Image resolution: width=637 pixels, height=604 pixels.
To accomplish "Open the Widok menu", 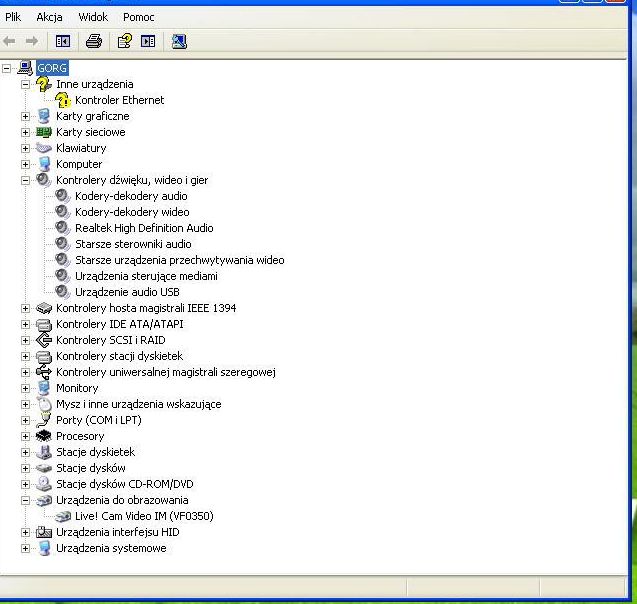I will point(93,17).
